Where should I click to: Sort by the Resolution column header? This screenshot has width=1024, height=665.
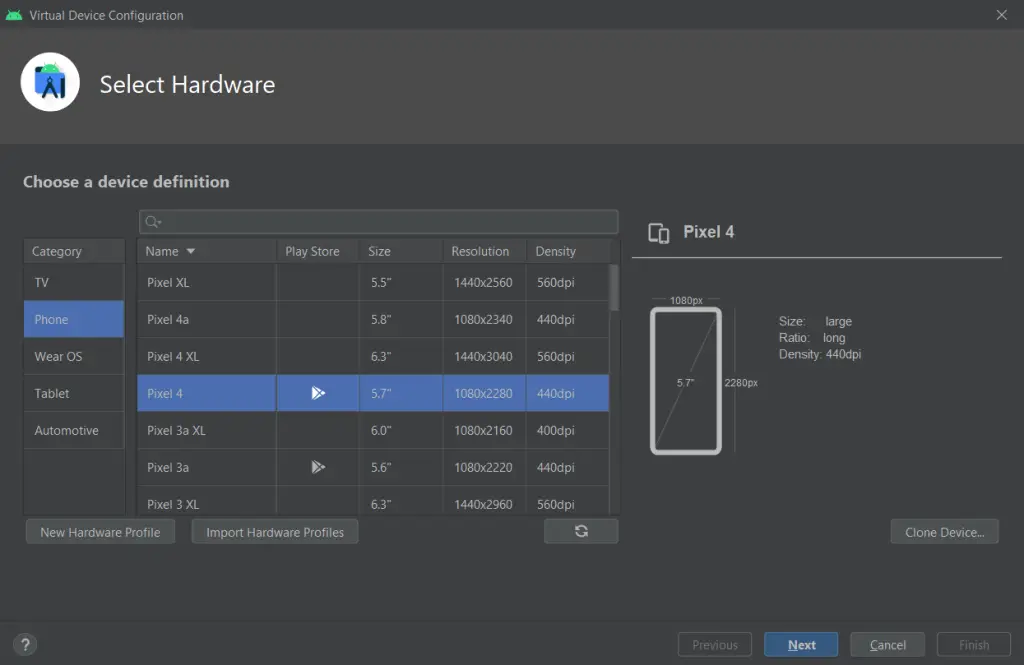485,251
